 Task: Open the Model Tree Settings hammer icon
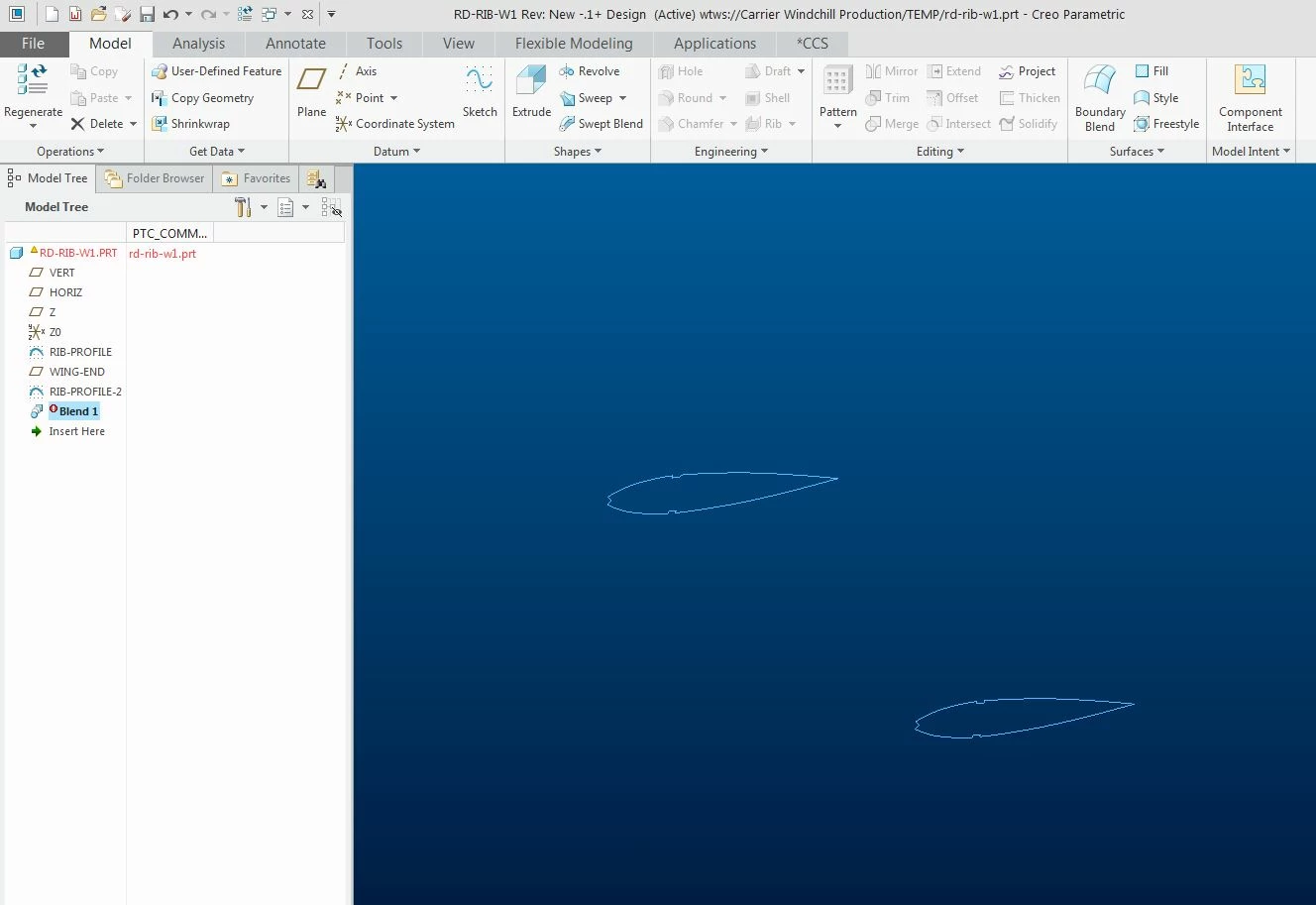click(243, 207)
